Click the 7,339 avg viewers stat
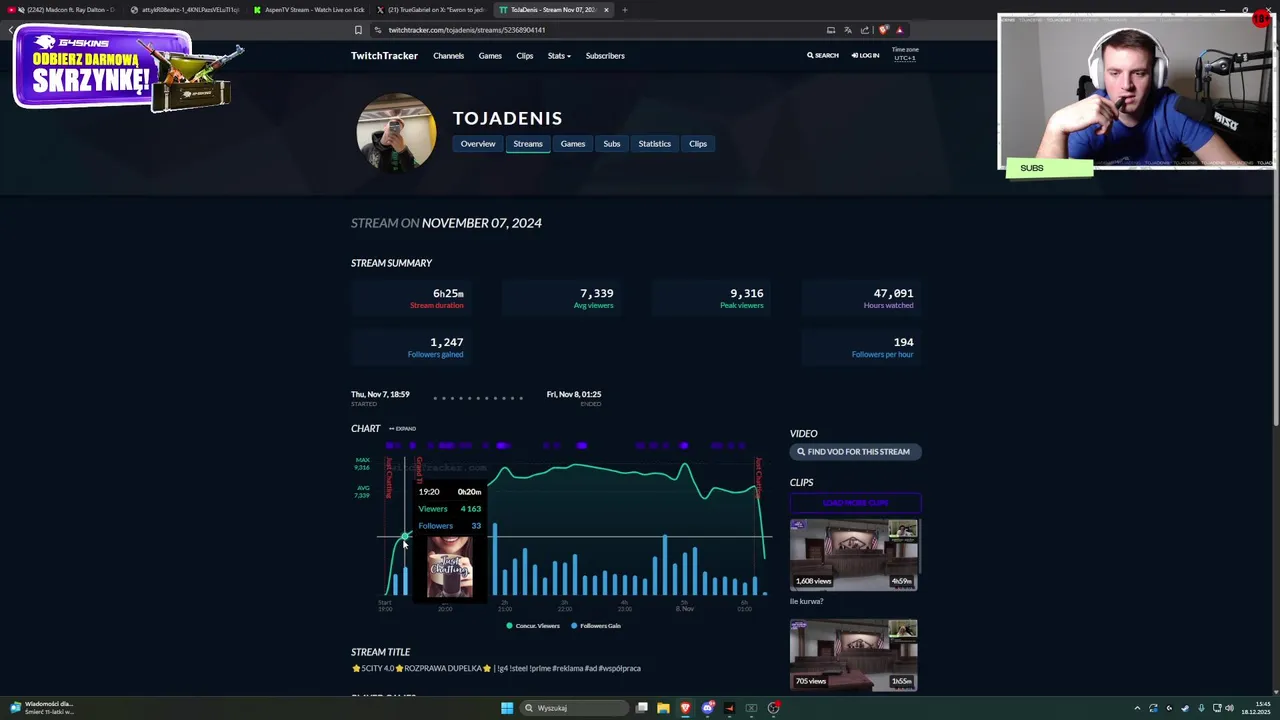Image resolution: width=1280 pixels, height=720 pixels. point(597,294)
